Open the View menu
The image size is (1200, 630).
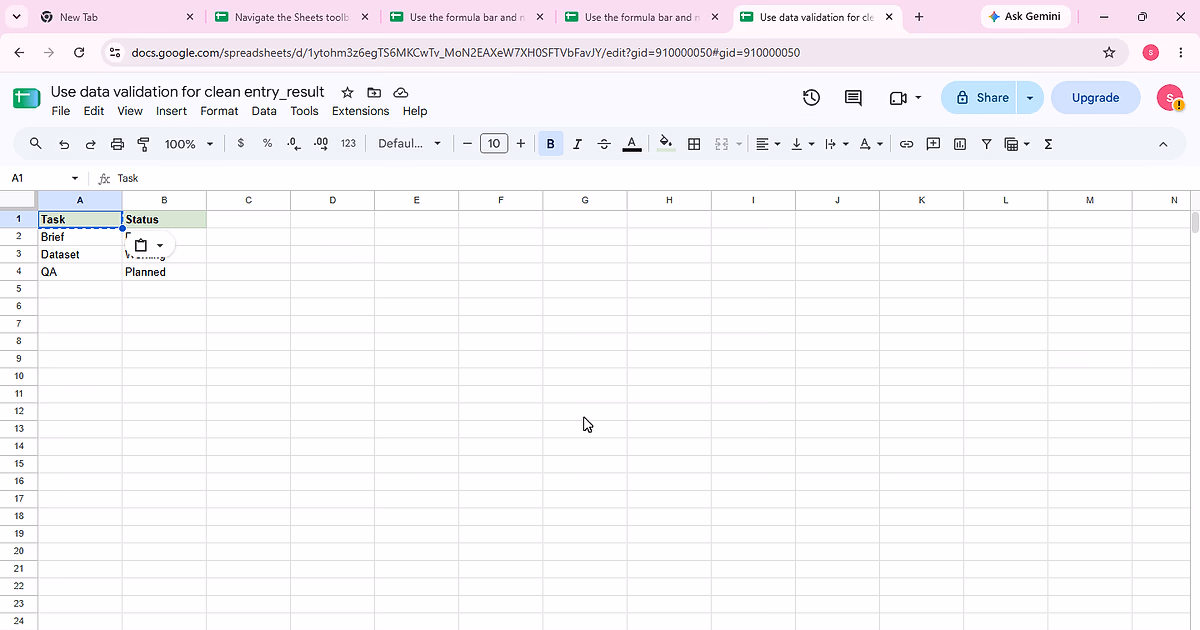pos(130,111)
